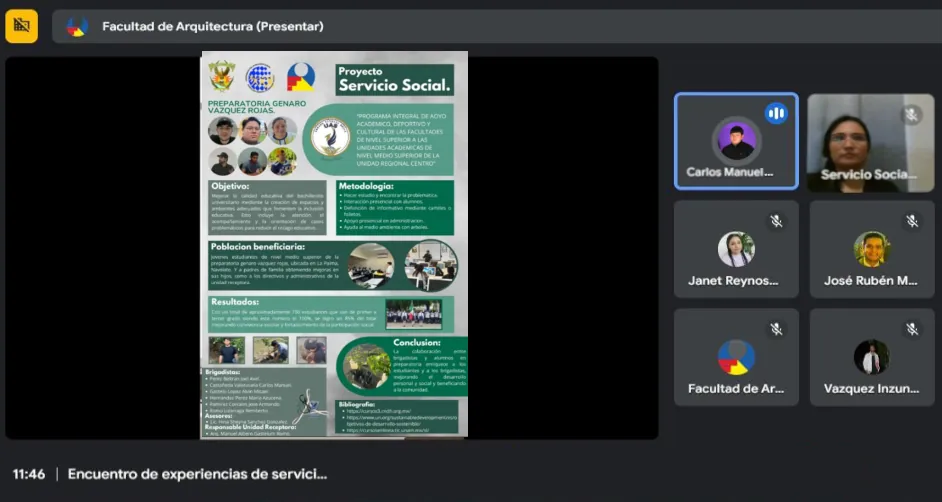
Task: Click the Brigadistas list heading
Action: (x=222, y=372)
